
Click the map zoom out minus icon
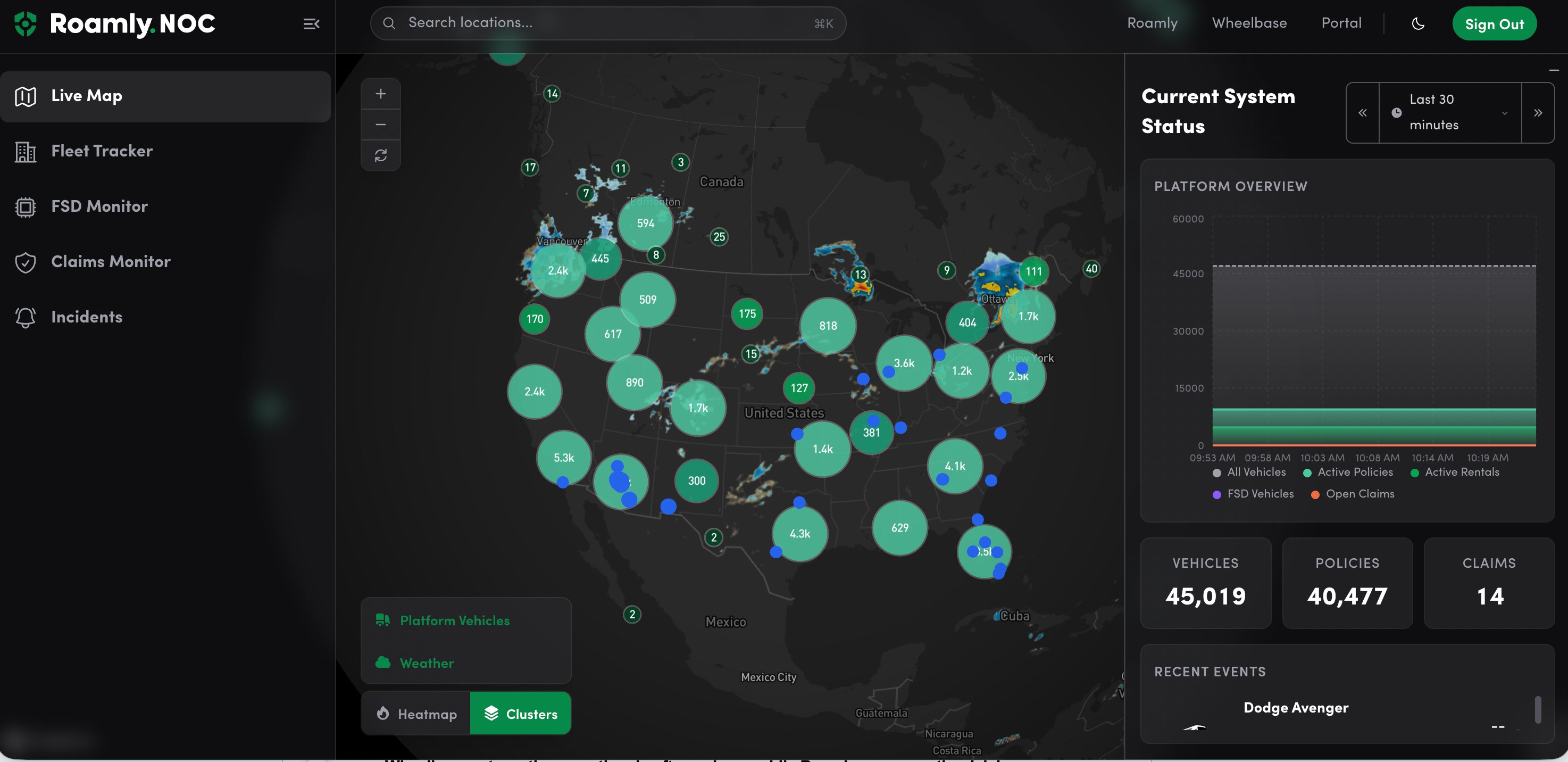380,125
